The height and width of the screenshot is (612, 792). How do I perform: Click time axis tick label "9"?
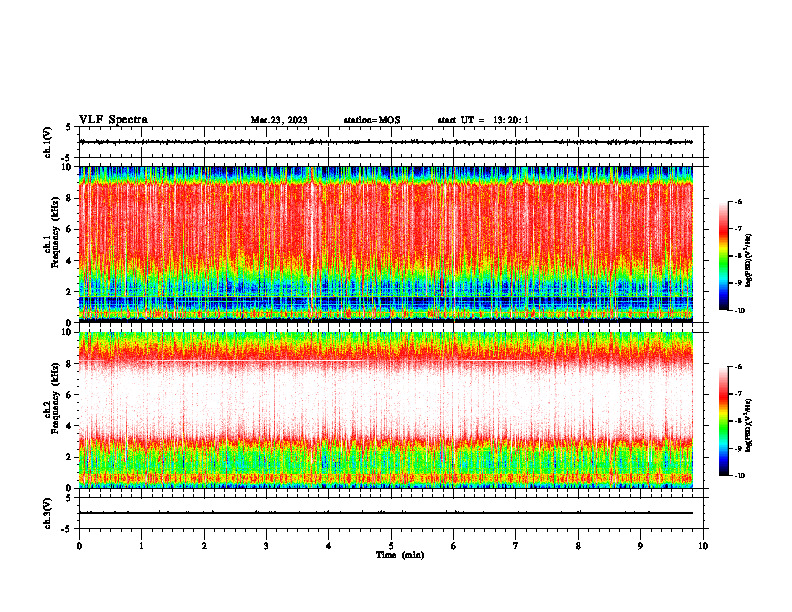click(x=640, y=546)
